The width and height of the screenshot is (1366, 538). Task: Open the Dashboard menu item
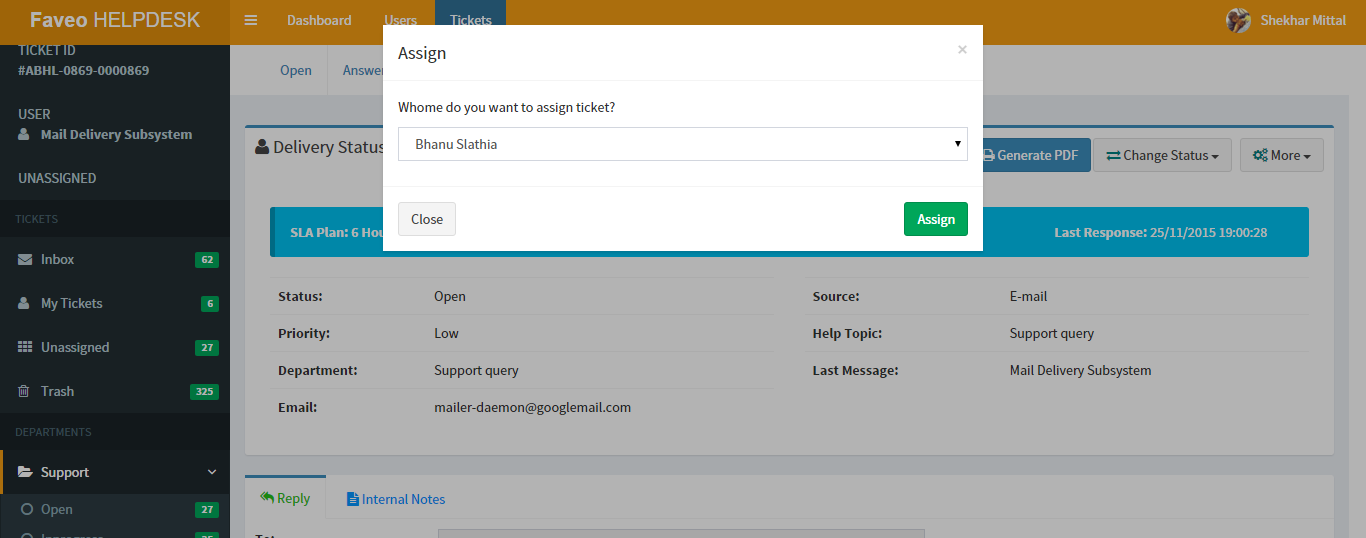[x=319, y=20]
